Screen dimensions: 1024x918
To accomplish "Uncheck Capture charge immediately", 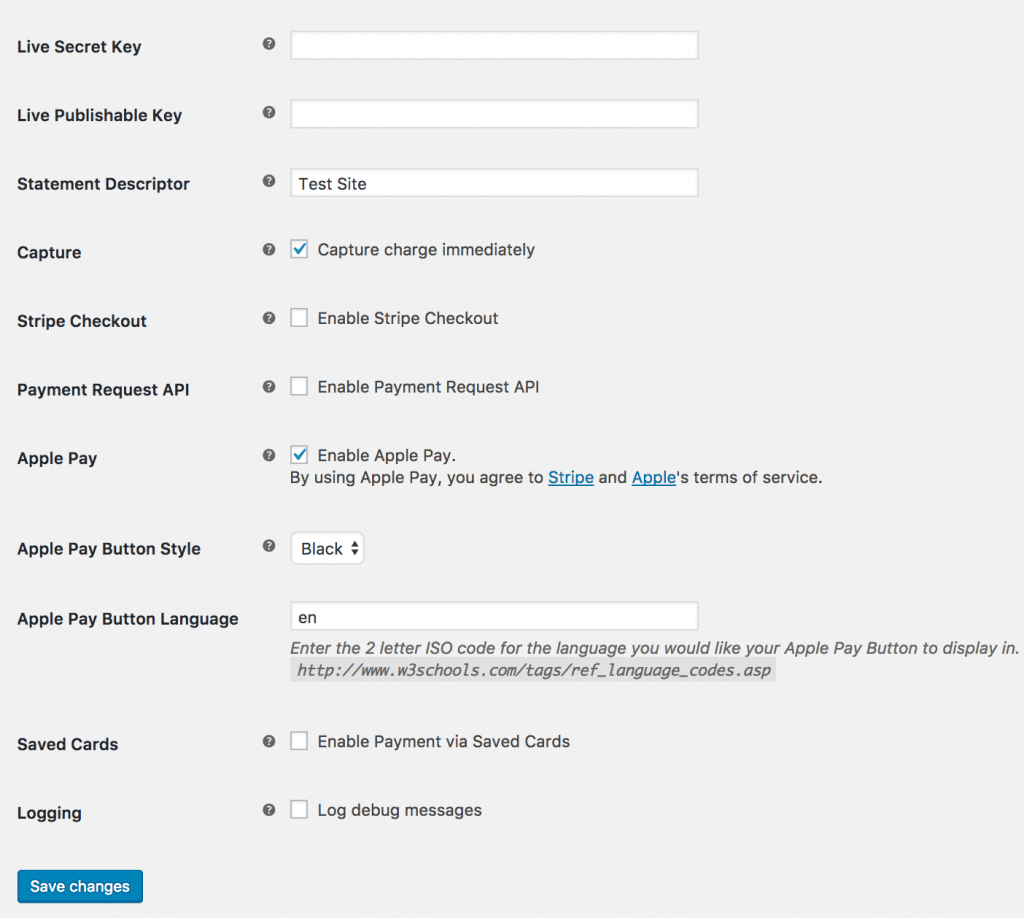I will point(299,250).
